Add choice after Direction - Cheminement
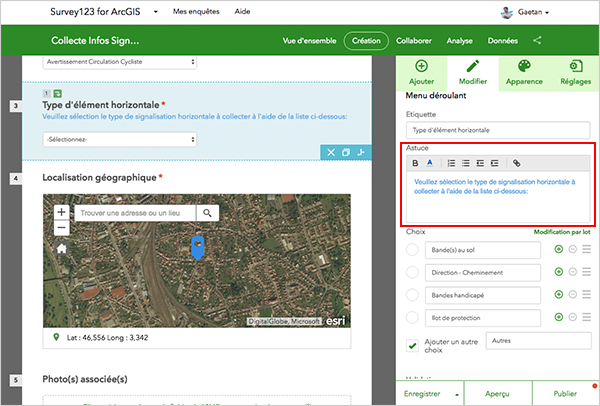This screenshot has height=406, width=600. (x=559, y=272)
